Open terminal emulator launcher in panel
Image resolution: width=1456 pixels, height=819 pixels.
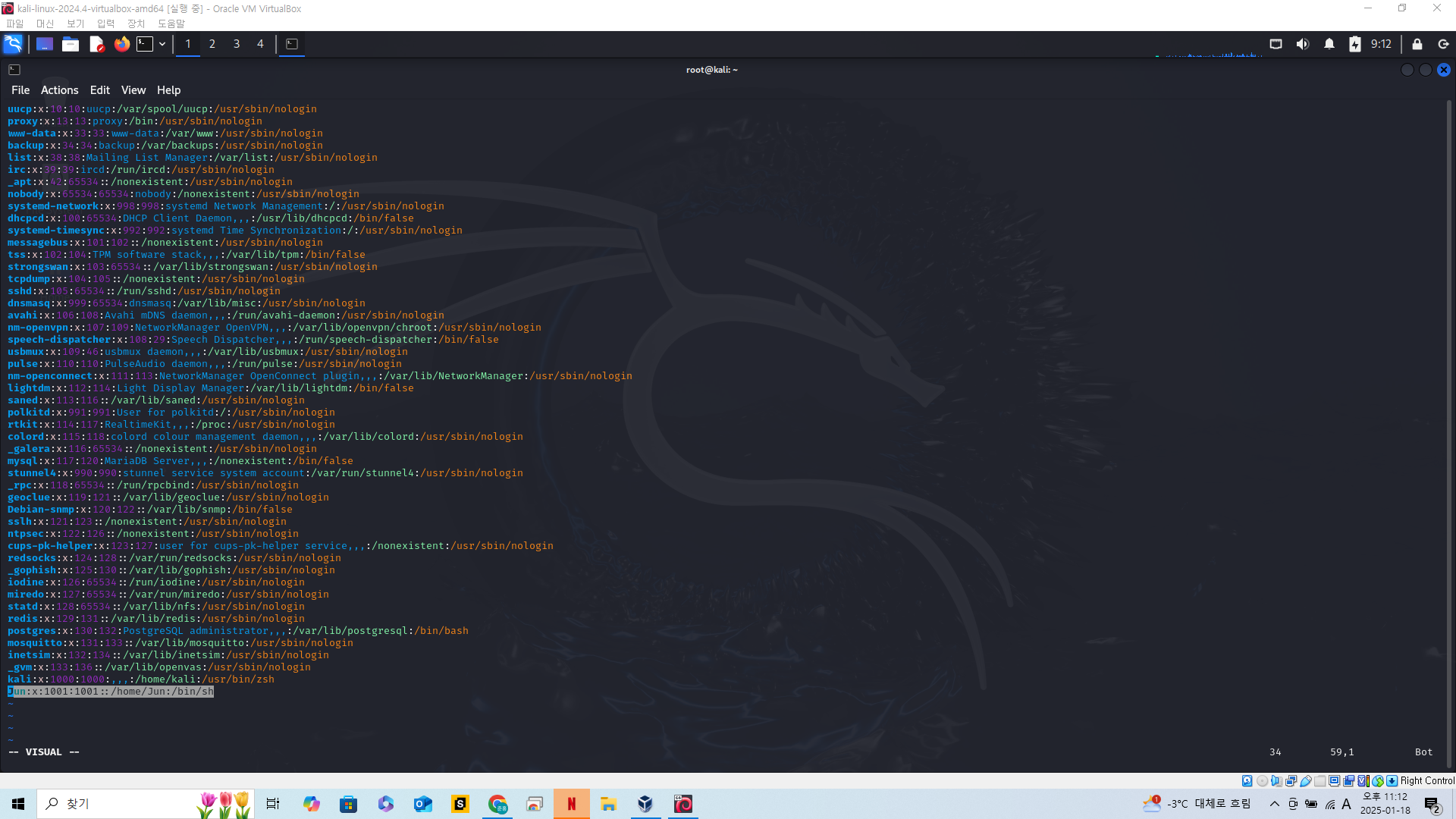pyautogui.click(x=145, y=44)
